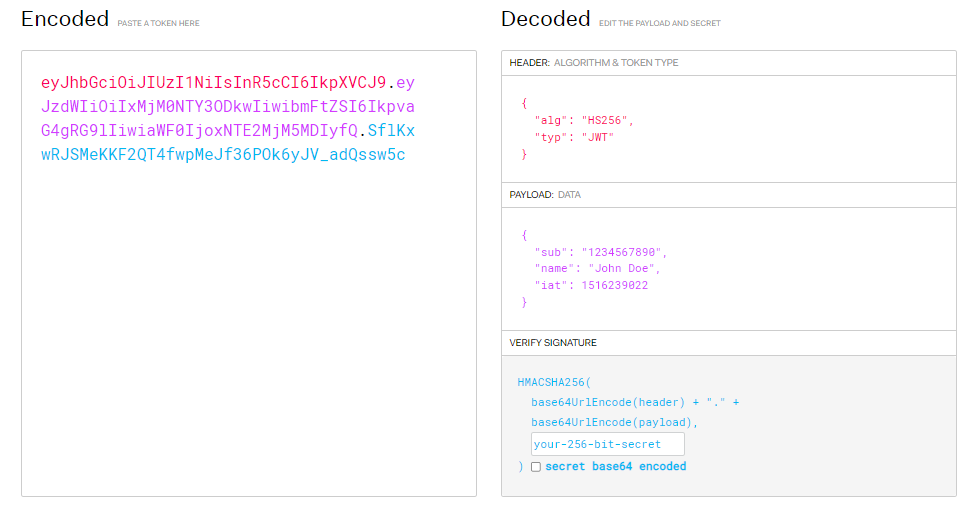Click the secret base64 encoded label text
This screenshot has height=512, width=969.
click(616, 466)
